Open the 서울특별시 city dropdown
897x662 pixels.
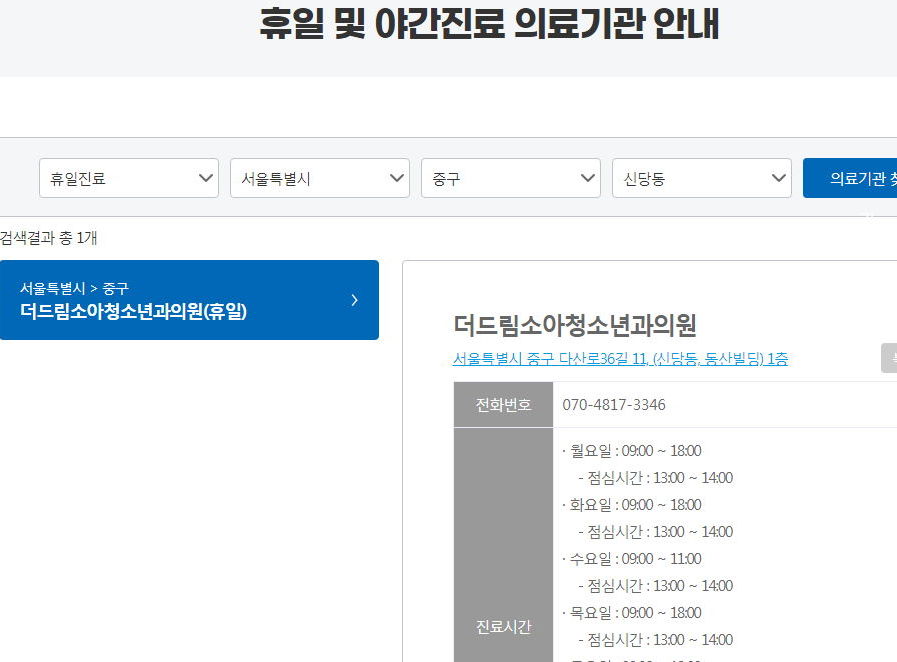click(x=320, y=179)
